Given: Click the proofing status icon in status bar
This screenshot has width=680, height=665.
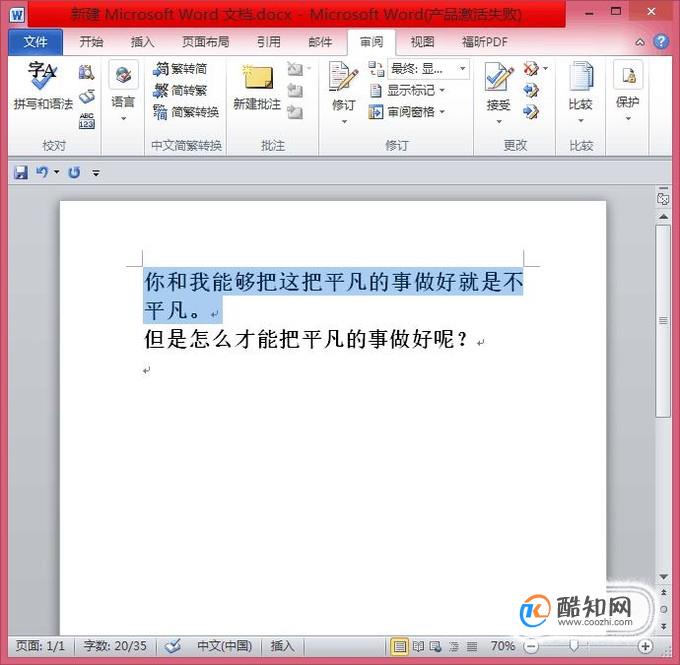Looking at the screenshot, I should [172, 646].
